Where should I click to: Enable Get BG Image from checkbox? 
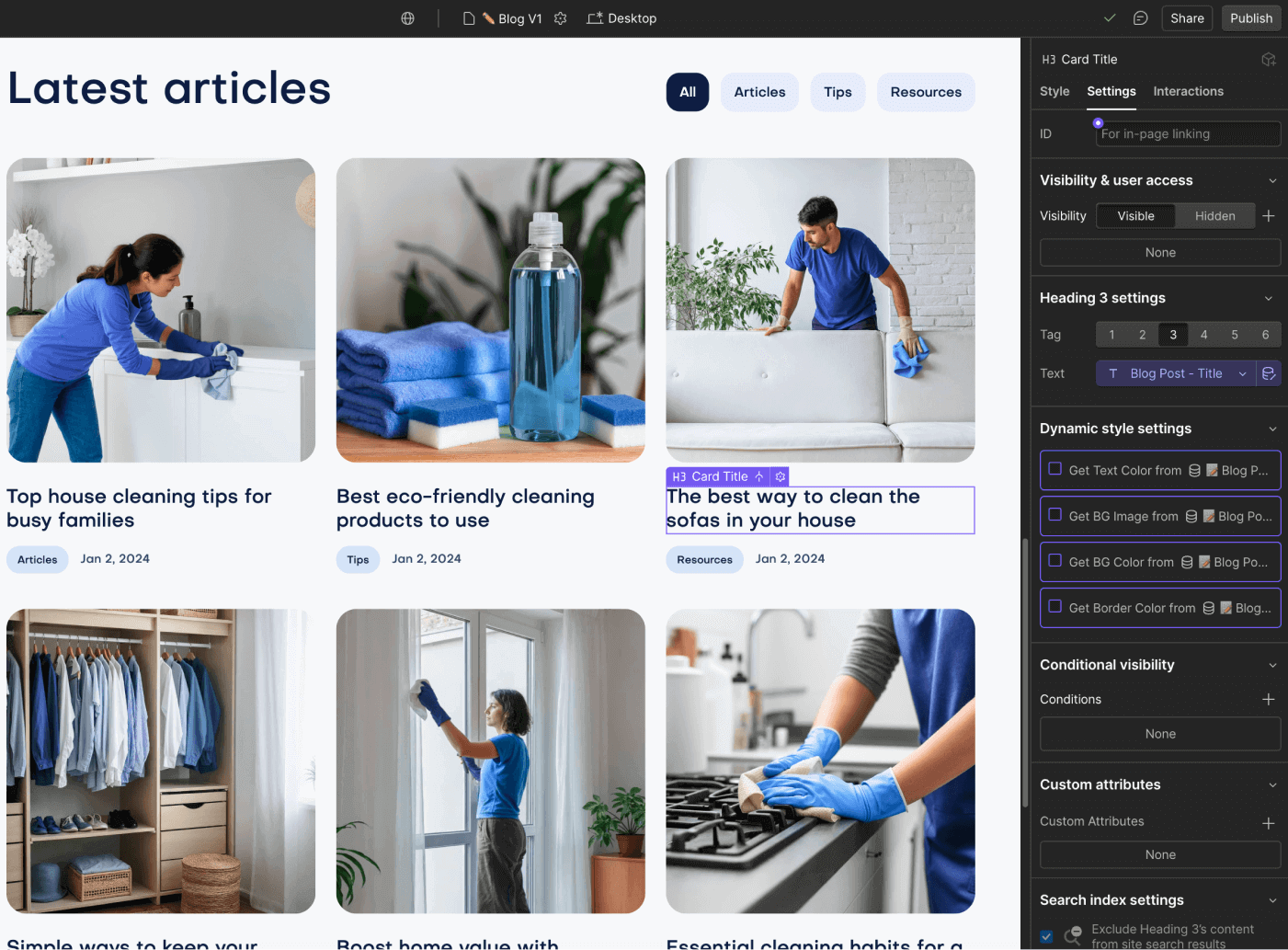coord(1055,515)
